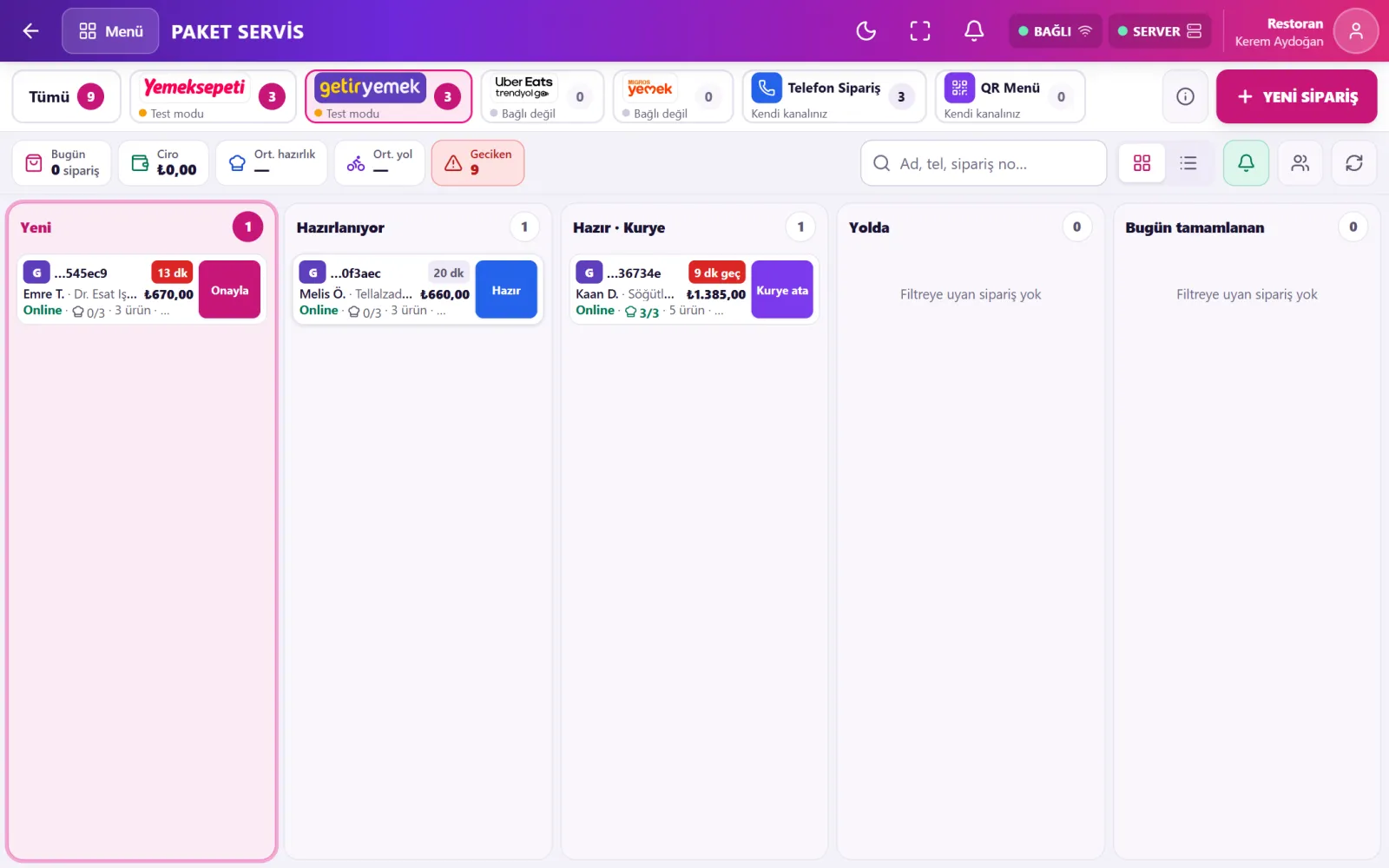Focus the order search input field
1389x868 pixels.
click(x=984, y=163)
